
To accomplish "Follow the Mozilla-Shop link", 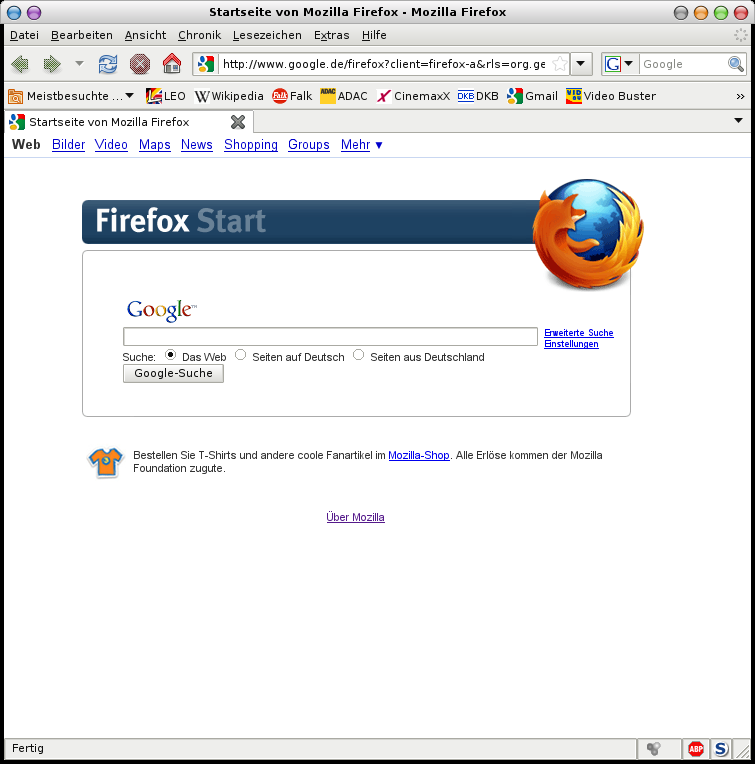I will 418,455.
